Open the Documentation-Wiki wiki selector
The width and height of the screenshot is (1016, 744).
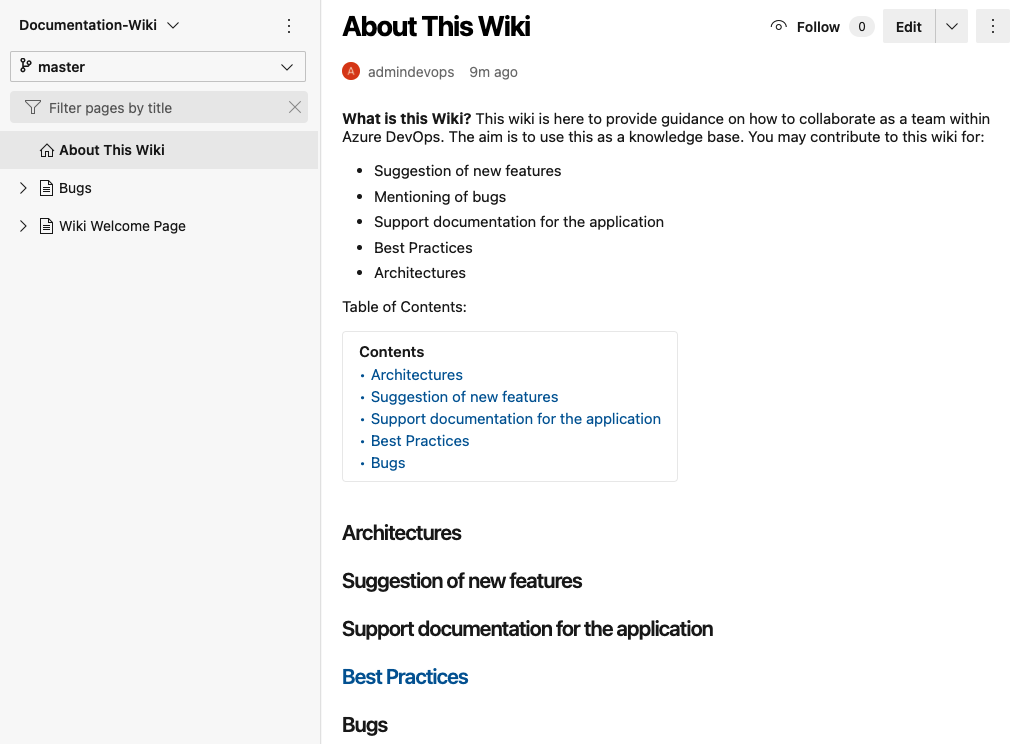coord(99,25)
